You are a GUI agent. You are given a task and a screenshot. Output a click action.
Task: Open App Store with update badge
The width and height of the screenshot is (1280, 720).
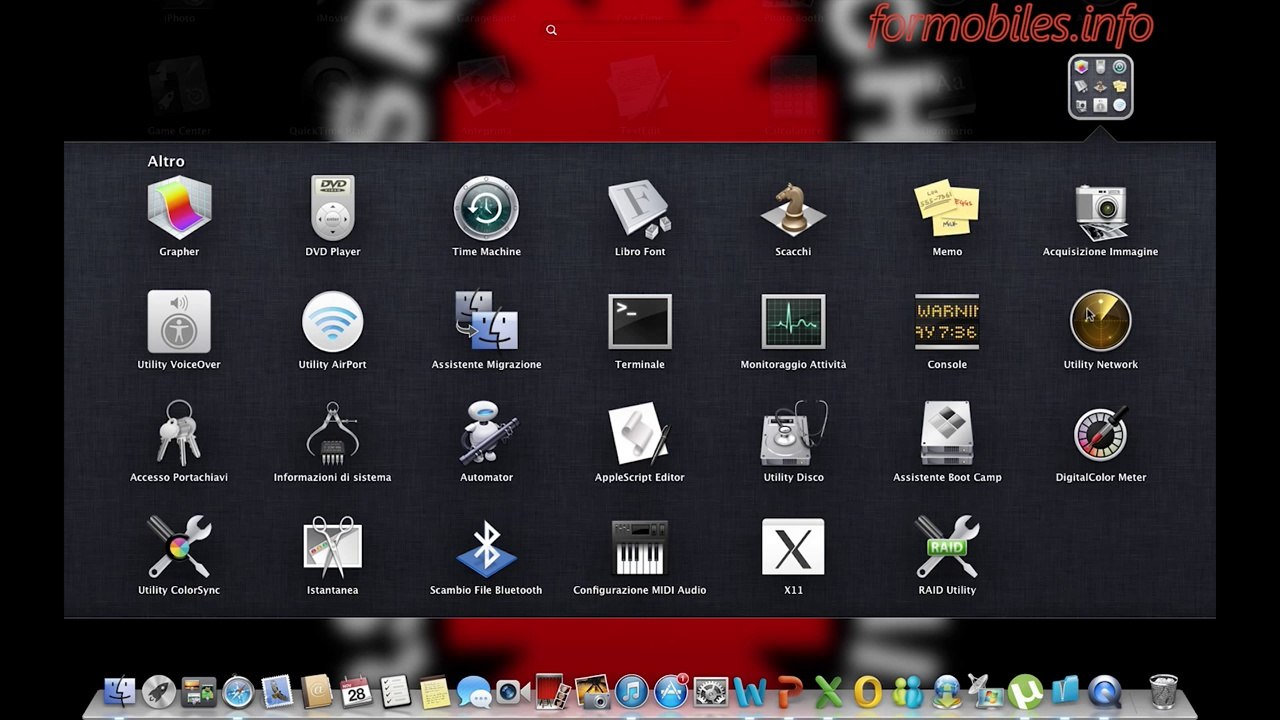671,691
